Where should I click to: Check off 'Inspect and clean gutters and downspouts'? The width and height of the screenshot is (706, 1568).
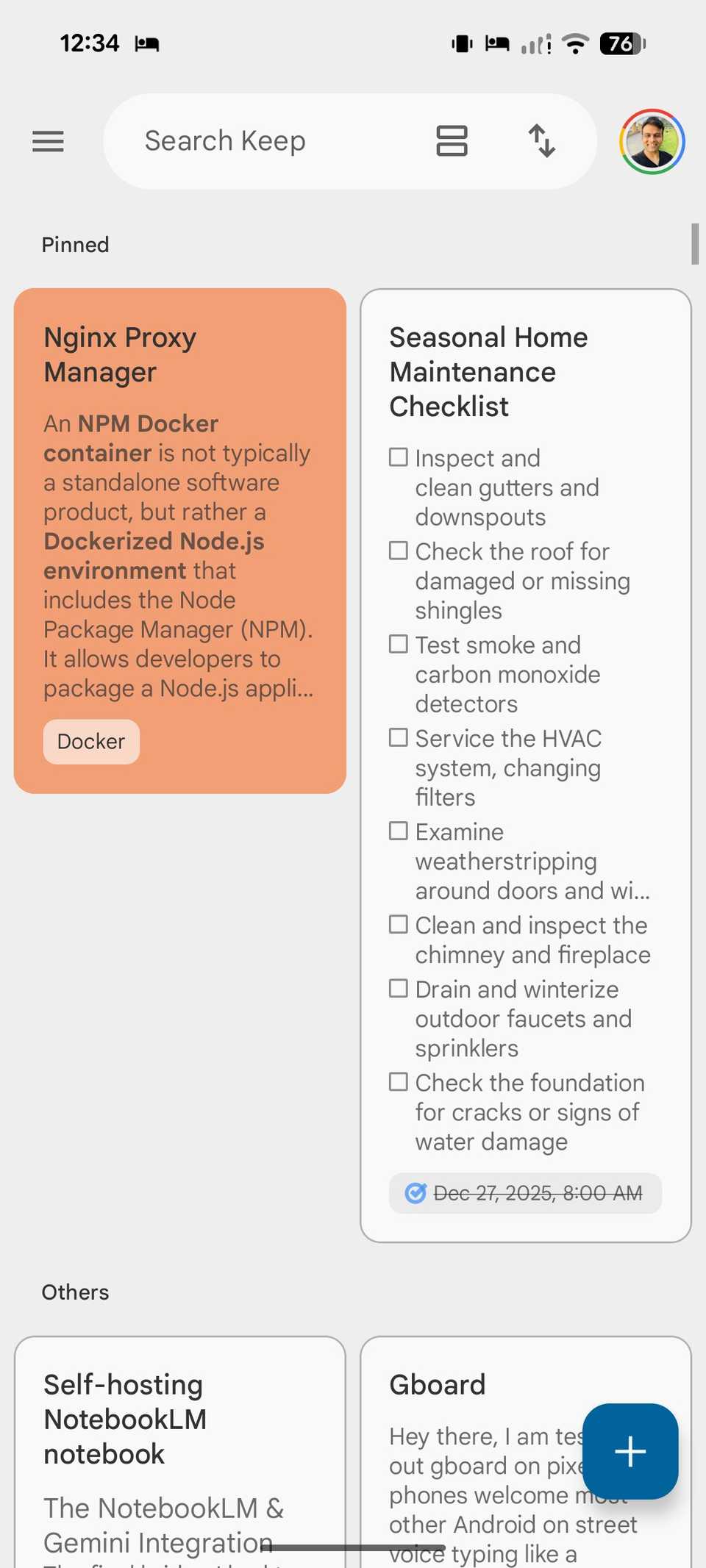tap(398, 457)
